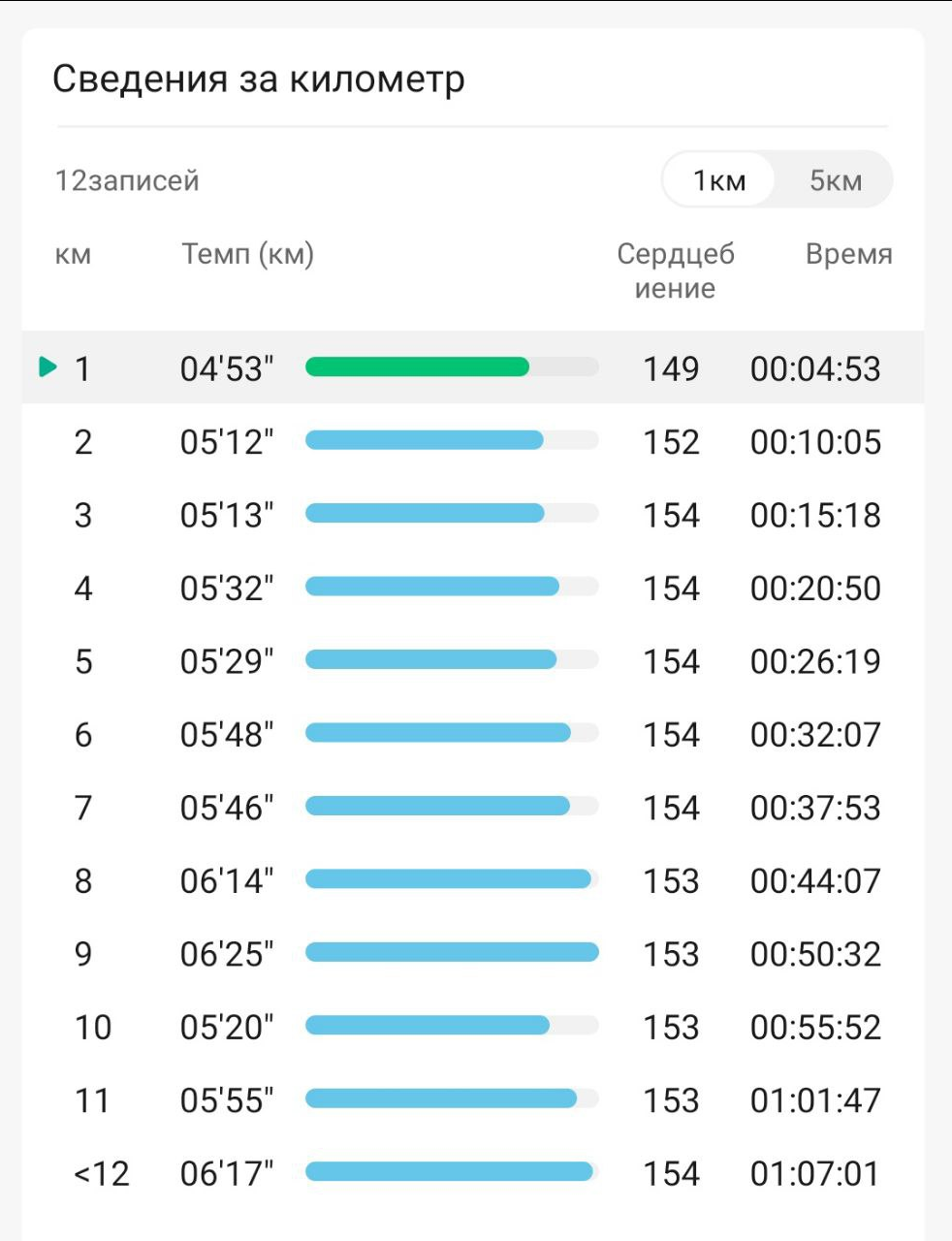Select the kilometer 10 row number
952x1241 pixels.
coord(93,1027)
